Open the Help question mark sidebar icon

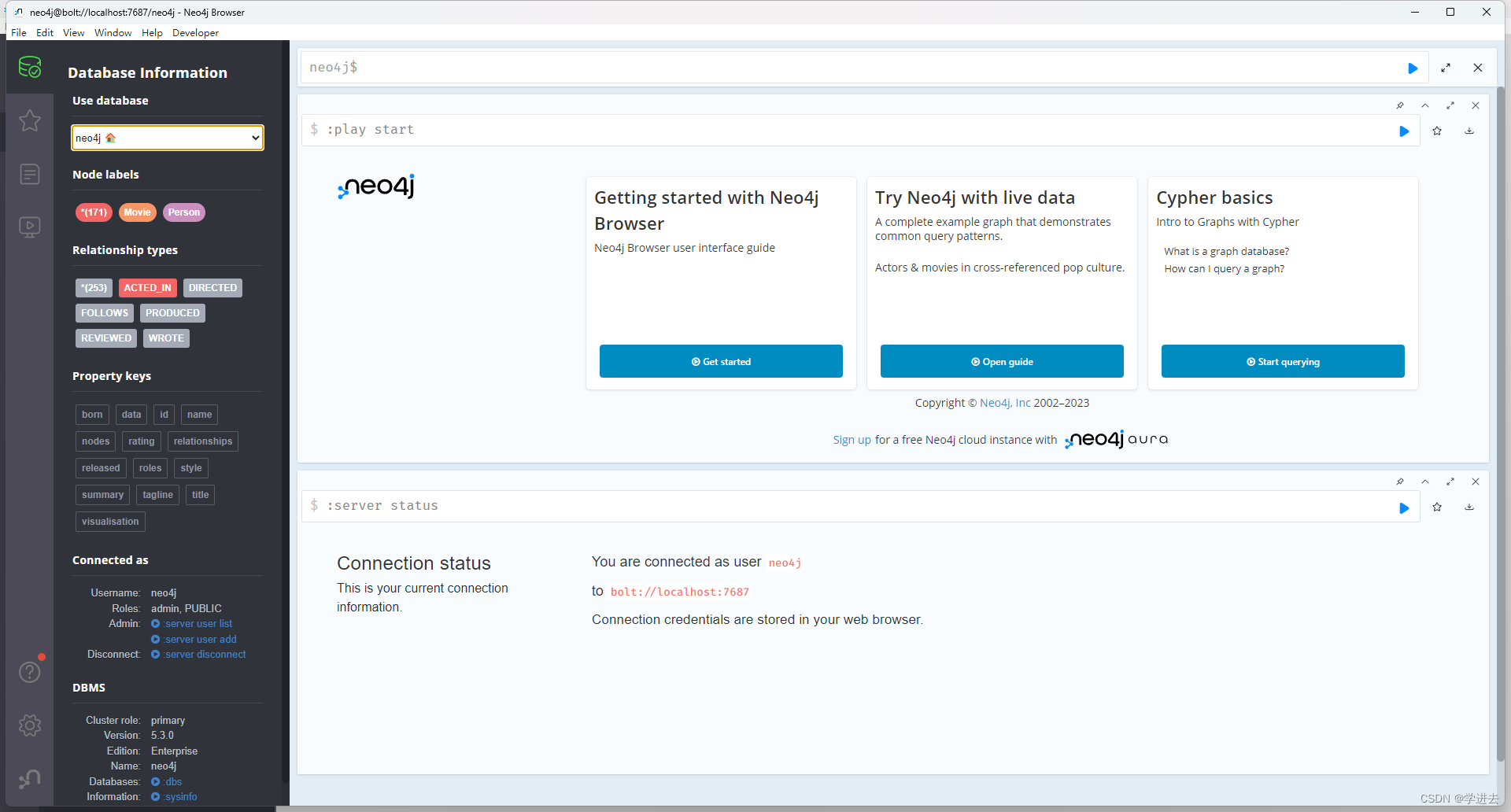pyautogui.click(x=30, y=672)
